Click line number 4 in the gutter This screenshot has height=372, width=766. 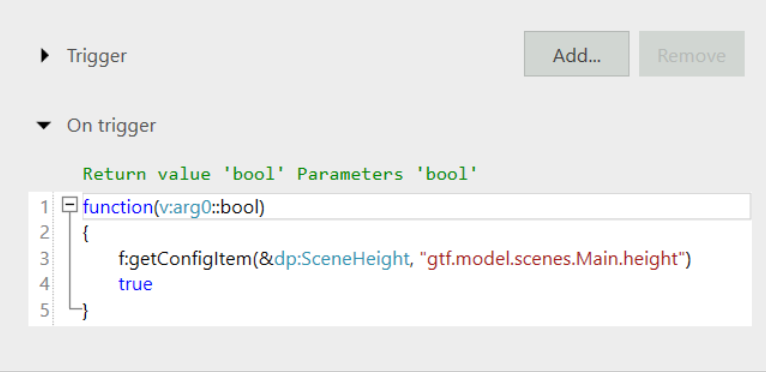coord(44,284)
